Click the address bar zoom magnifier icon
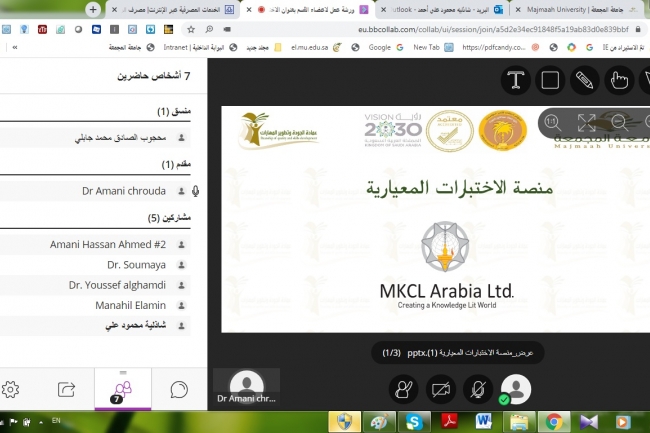The width and height of the screenshot is (650, 433). 209,29
